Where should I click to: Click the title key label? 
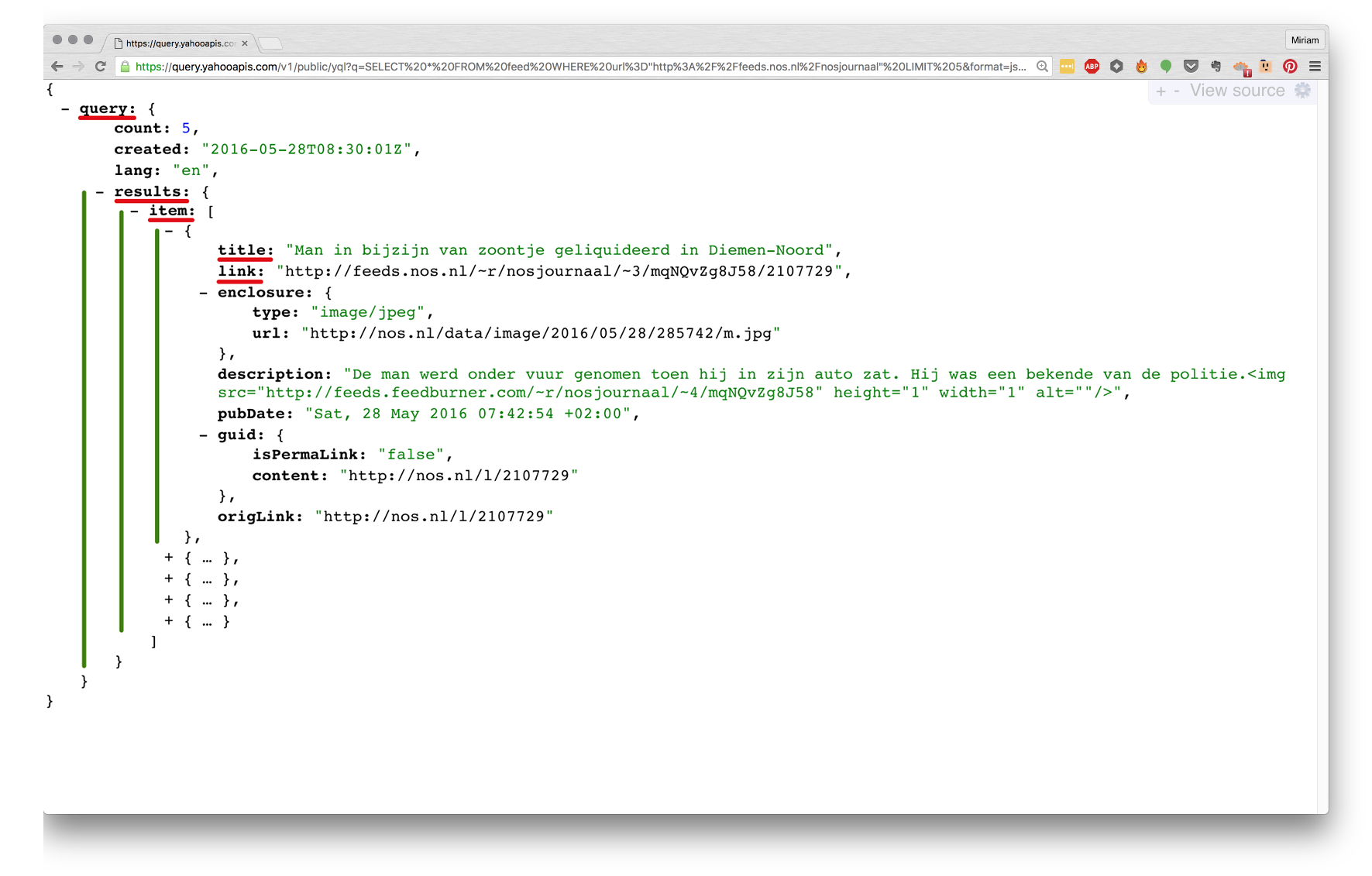pos(246,250)
